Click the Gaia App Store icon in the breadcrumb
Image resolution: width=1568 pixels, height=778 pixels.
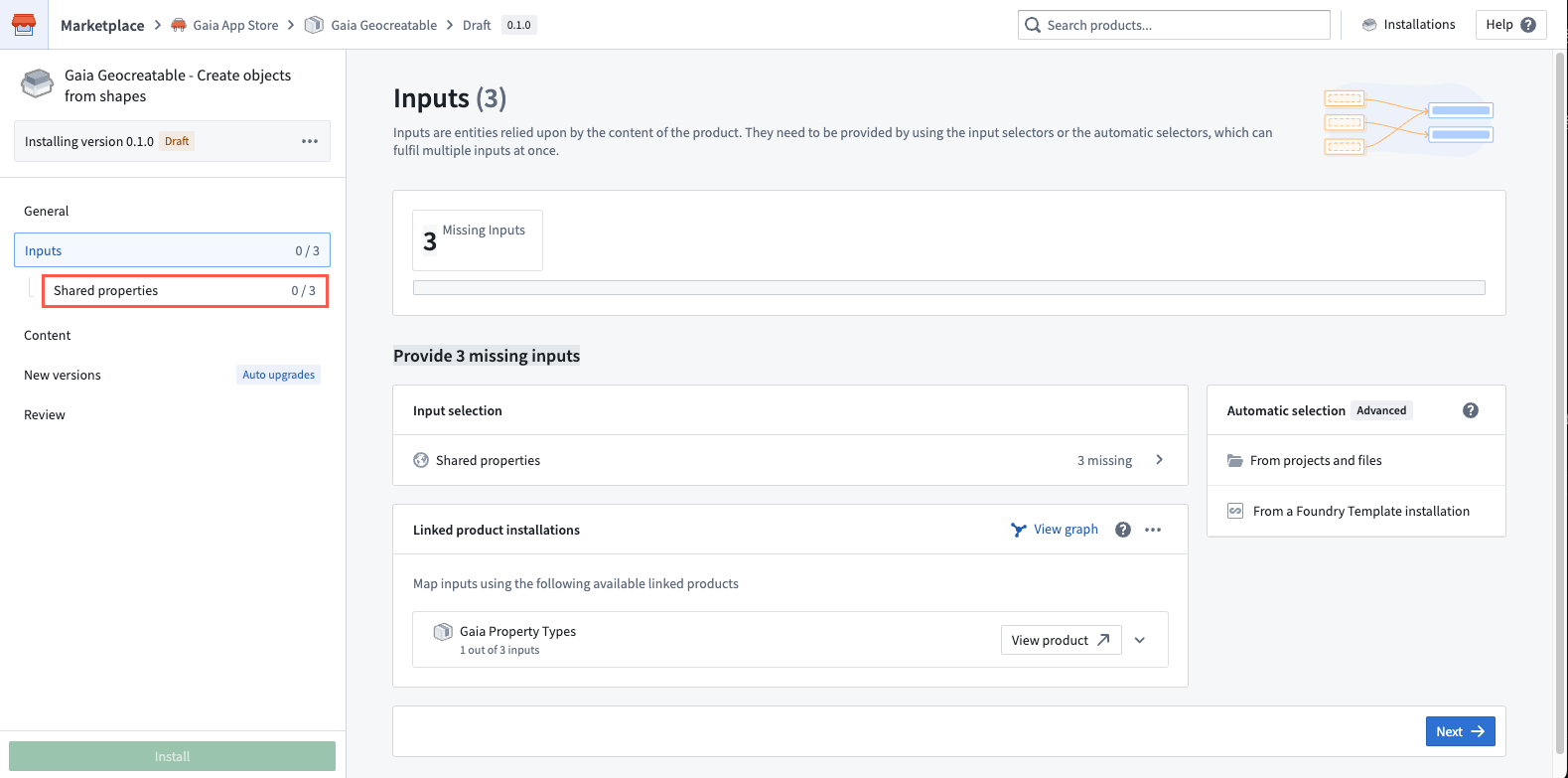179,25
